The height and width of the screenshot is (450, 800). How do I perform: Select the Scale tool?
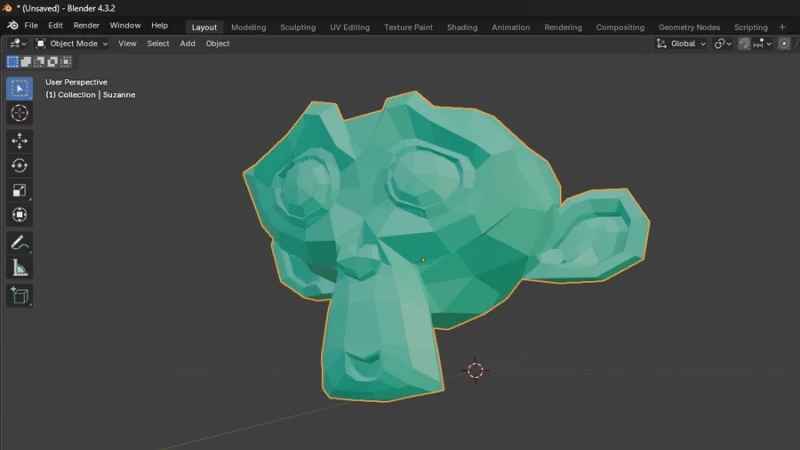coord(19,190)
